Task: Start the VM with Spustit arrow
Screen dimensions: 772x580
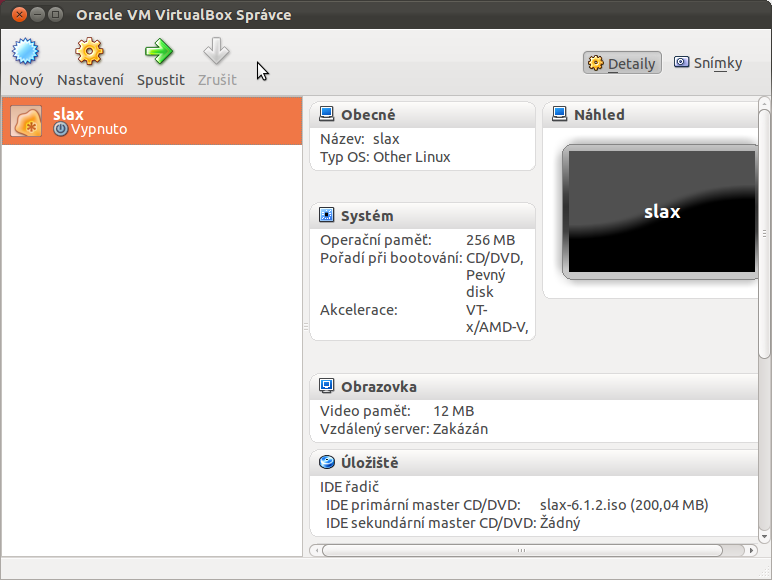Action: pyautogui.click(x=159, y=51)
